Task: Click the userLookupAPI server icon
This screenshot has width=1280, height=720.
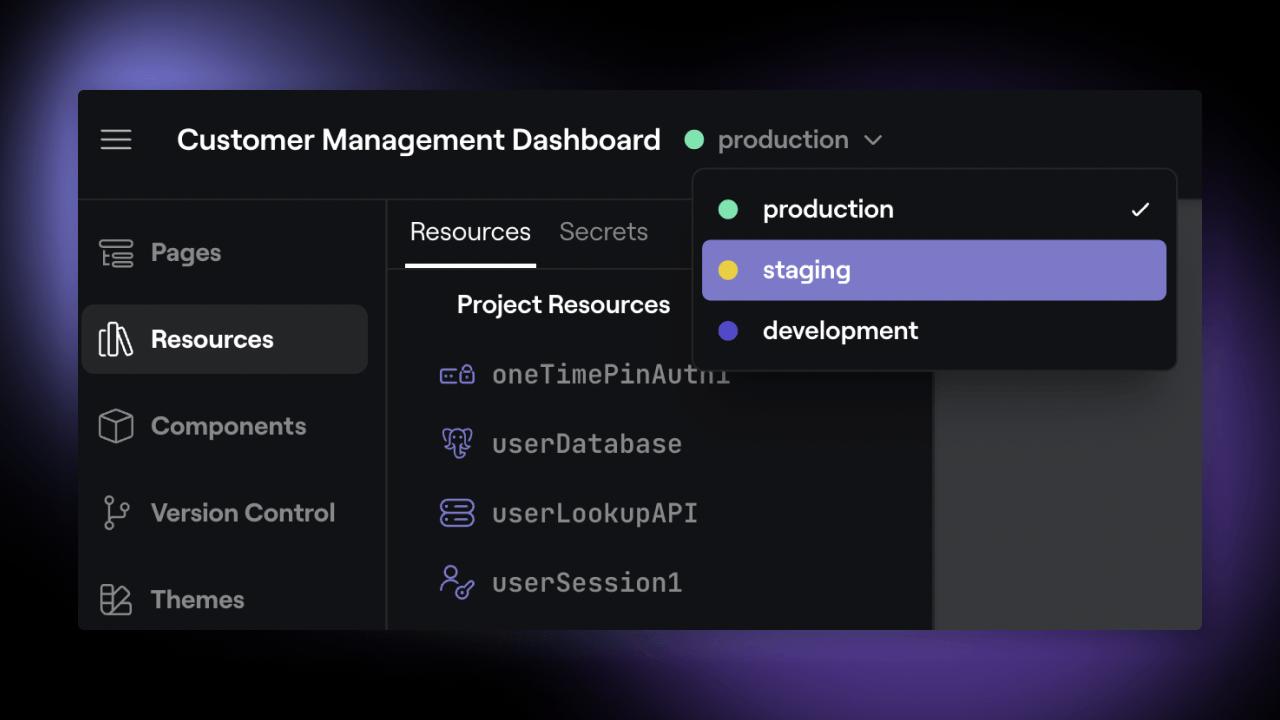Action: click(x=457, y=513)
